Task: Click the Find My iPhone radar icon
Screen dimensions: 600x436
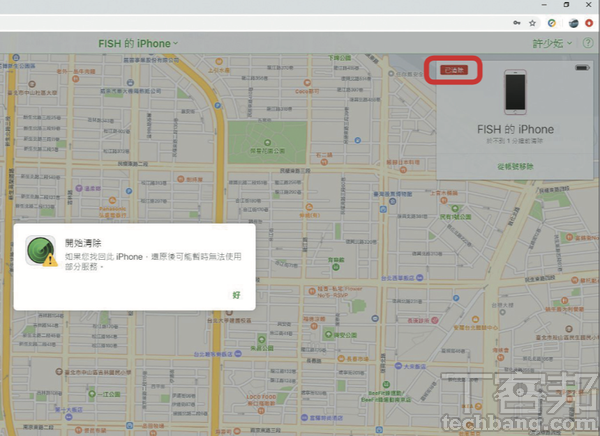Action: 41,250
